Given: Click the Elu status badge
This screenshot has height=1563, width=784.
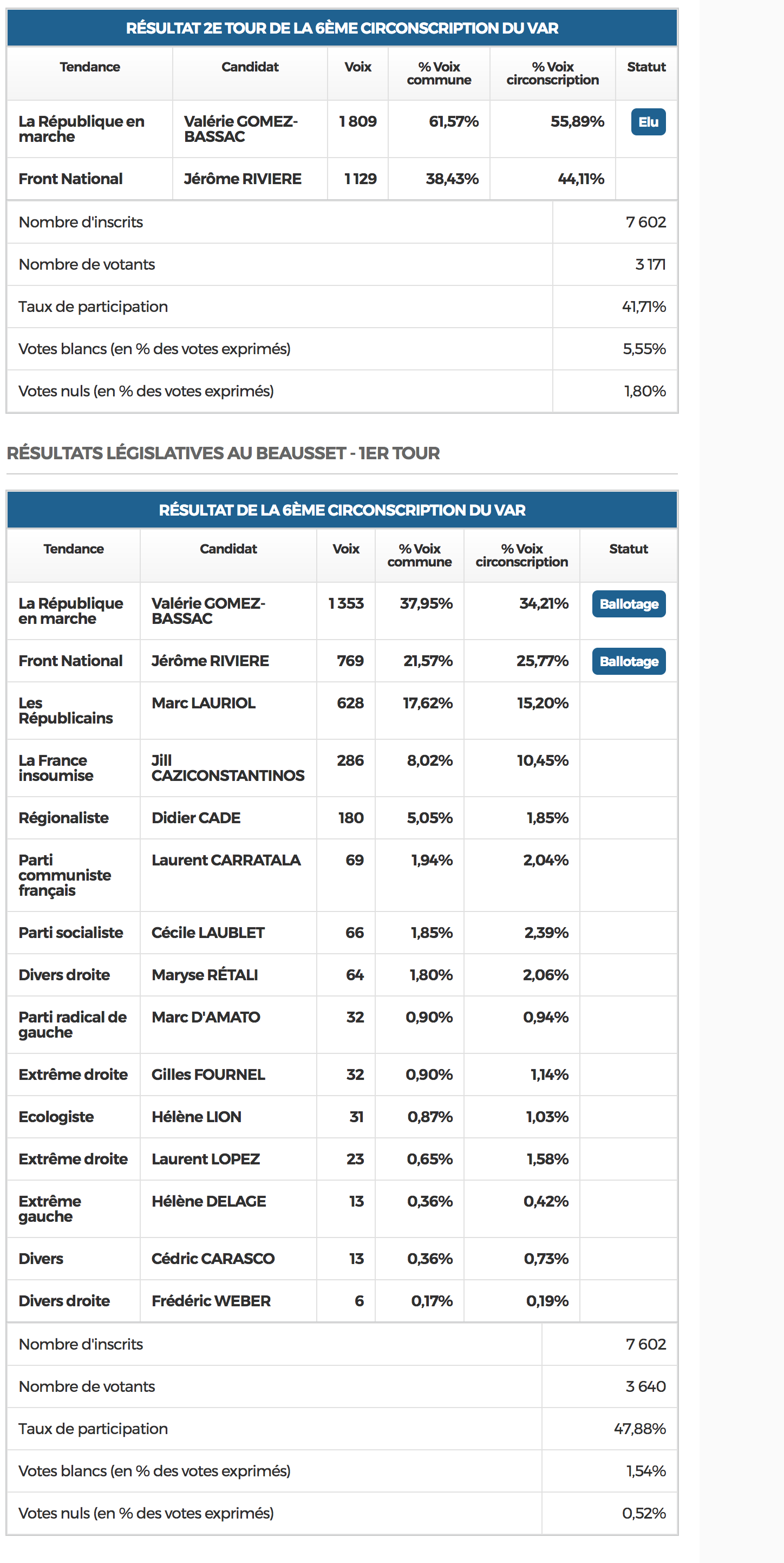Looking at the screenshot, I should [x=648, y=122].
